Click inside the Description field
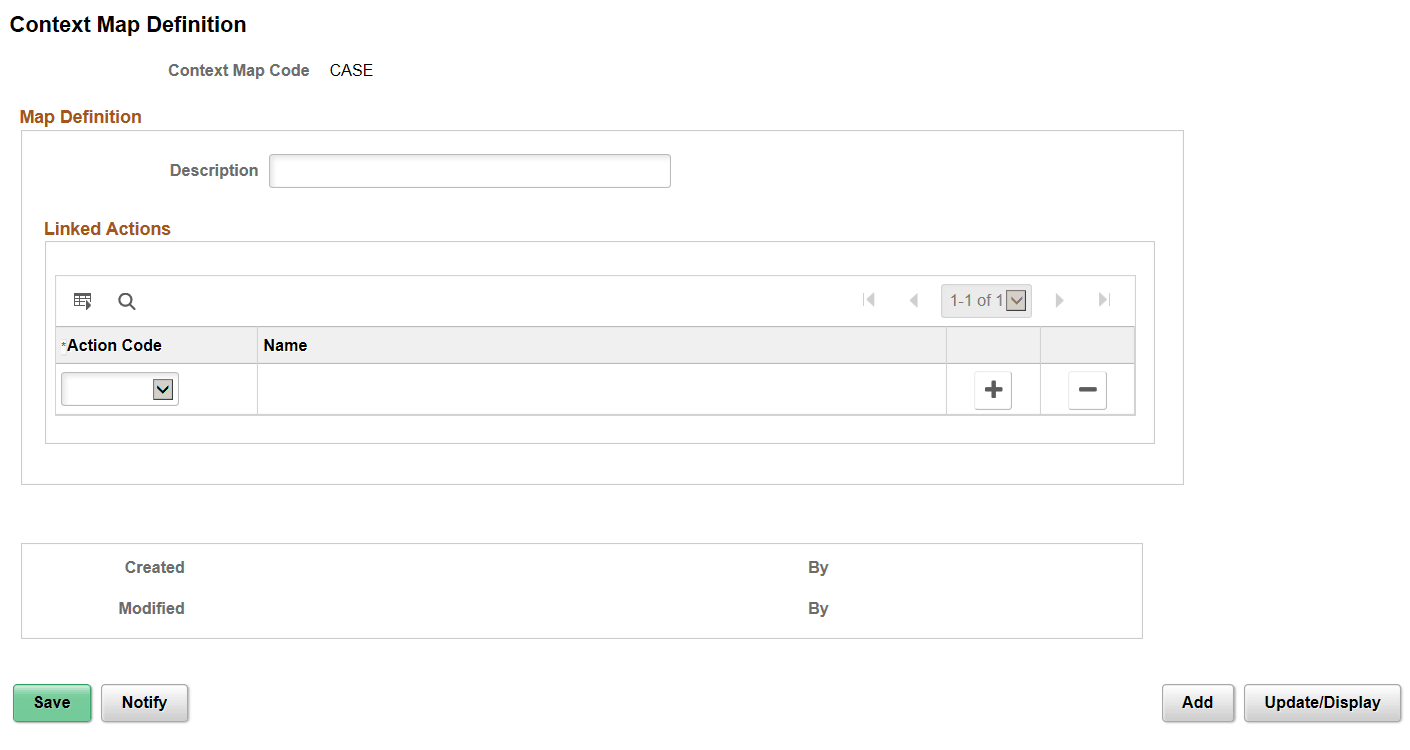 469,170
